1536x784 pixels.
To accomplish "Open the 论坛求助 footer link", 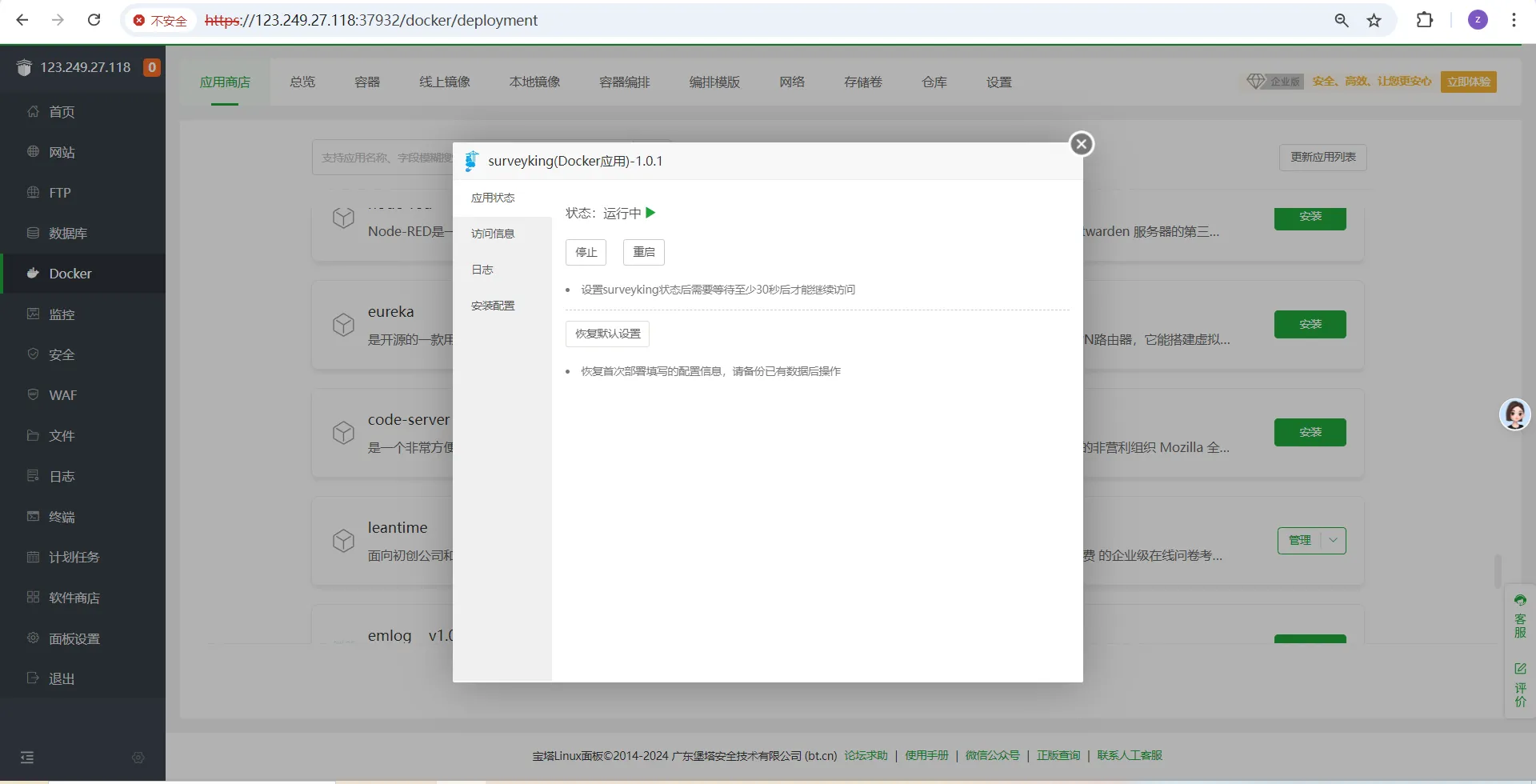I will [866, 755].
